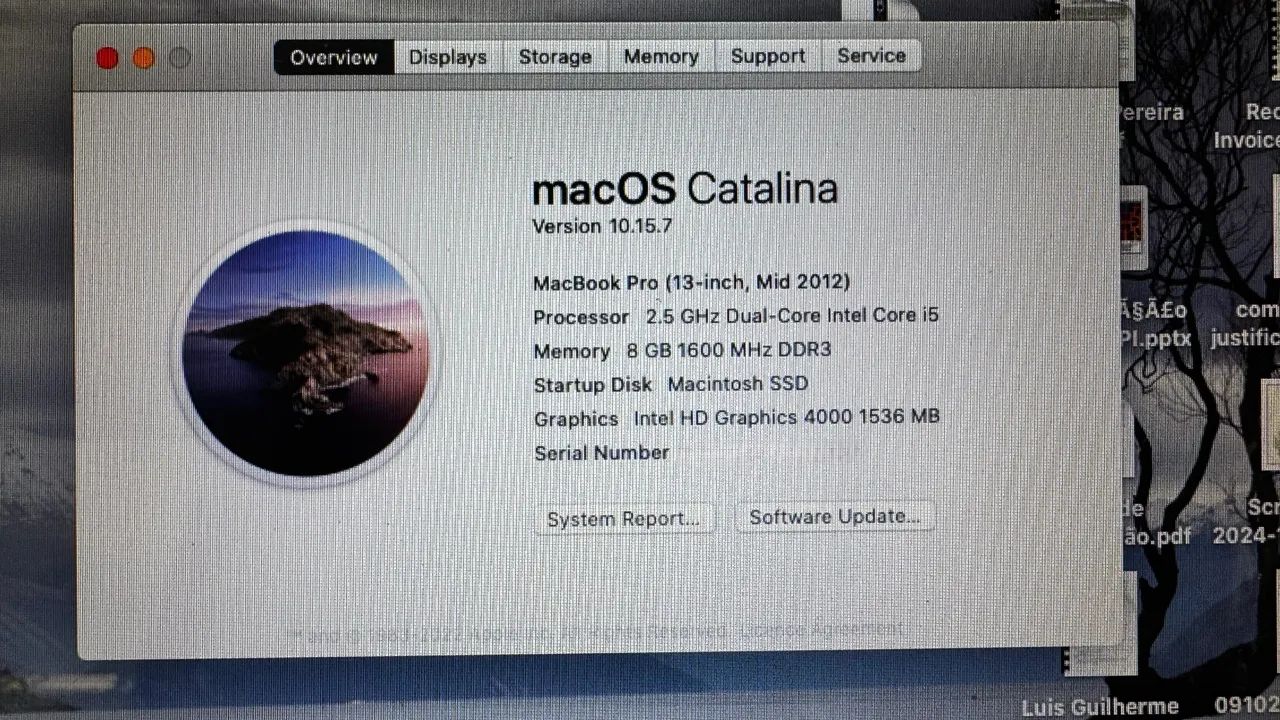Open the Displays tab
Image resolution: width=1280 pixels, height=720 pixels.
(447, 57)
